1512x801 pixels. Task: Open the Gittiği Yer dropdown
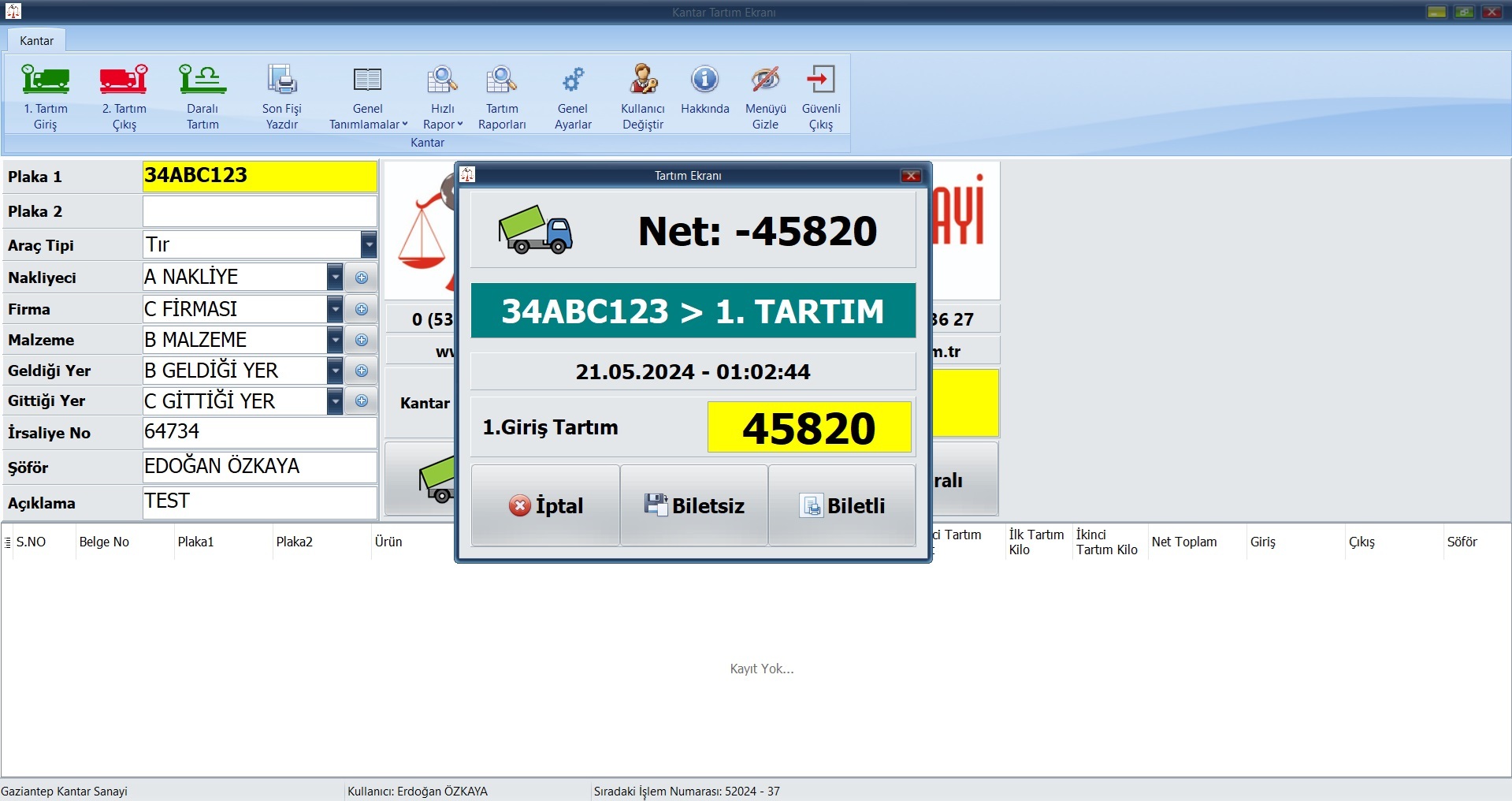click(335, 400)
